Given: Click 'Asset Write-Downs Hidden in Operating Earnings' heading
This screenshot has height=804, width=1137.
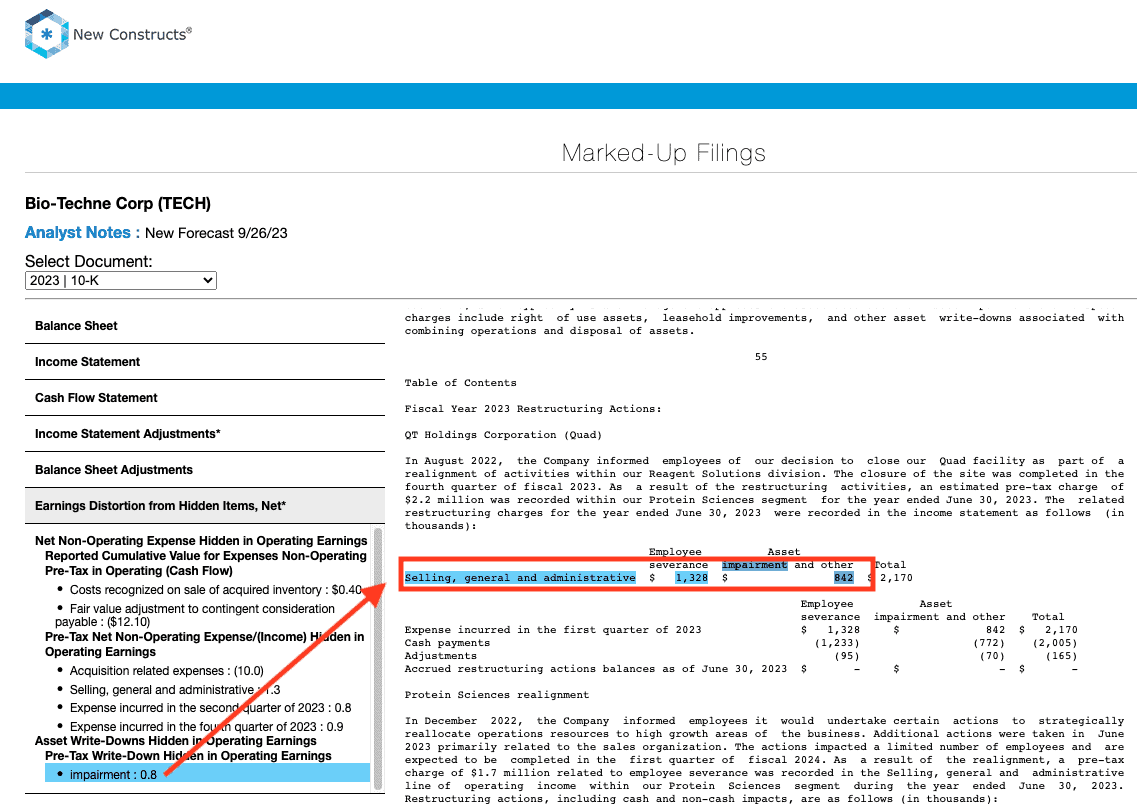Looking at the screenshot, I should [x=175, y=741].
